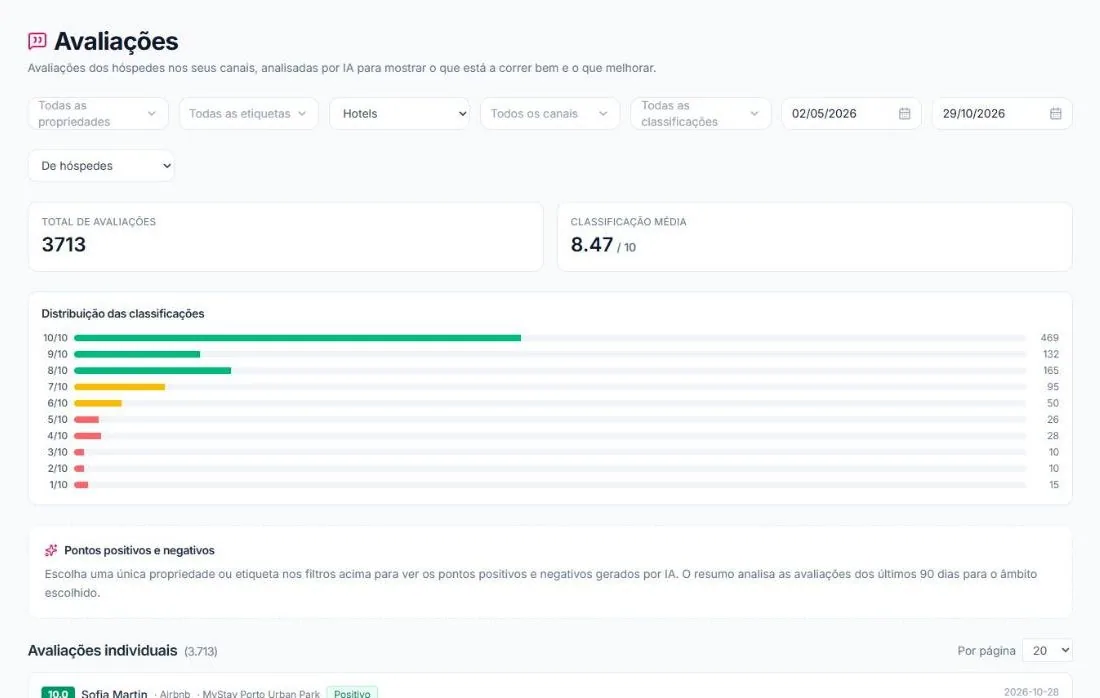Open the De hóspedes dropdown
Image resolution: width=1100 pixels, height=698 pixels.
[101, 166]
